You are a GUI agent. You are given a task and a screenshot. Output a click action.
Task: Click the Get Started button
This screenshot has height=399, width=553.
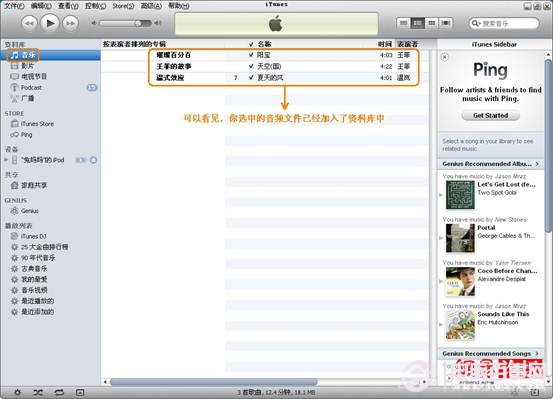[491, 116]
